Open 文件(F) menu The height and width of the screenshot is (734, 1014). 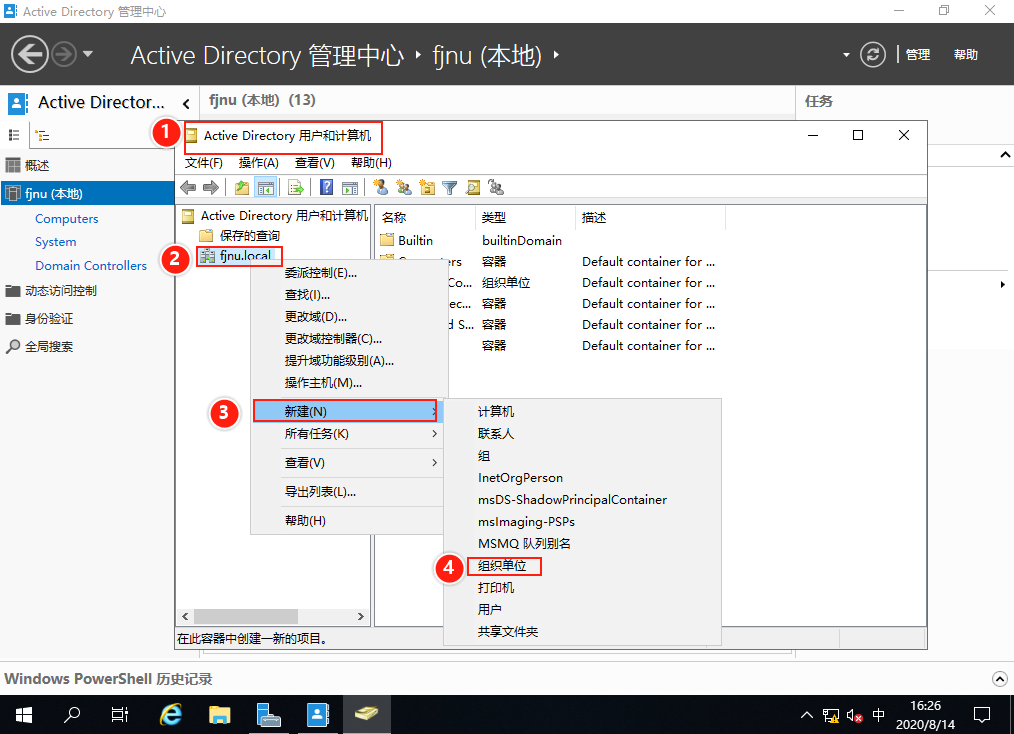click(204, 163)
